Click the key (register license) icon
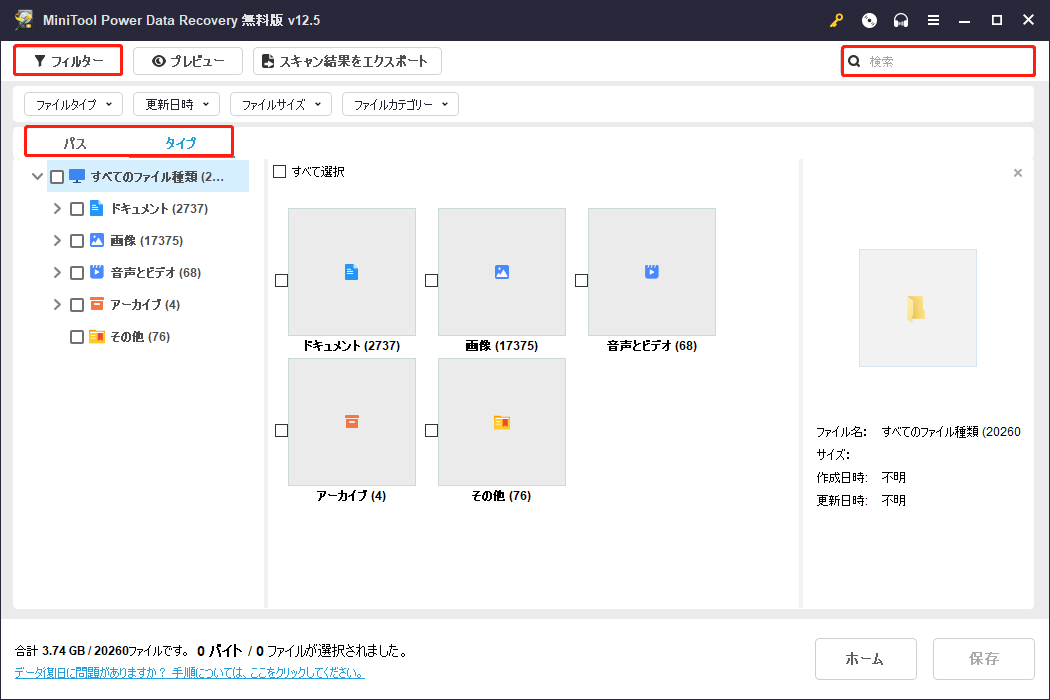The height and width of the screenshot is (700, 1050). [836, 21]
